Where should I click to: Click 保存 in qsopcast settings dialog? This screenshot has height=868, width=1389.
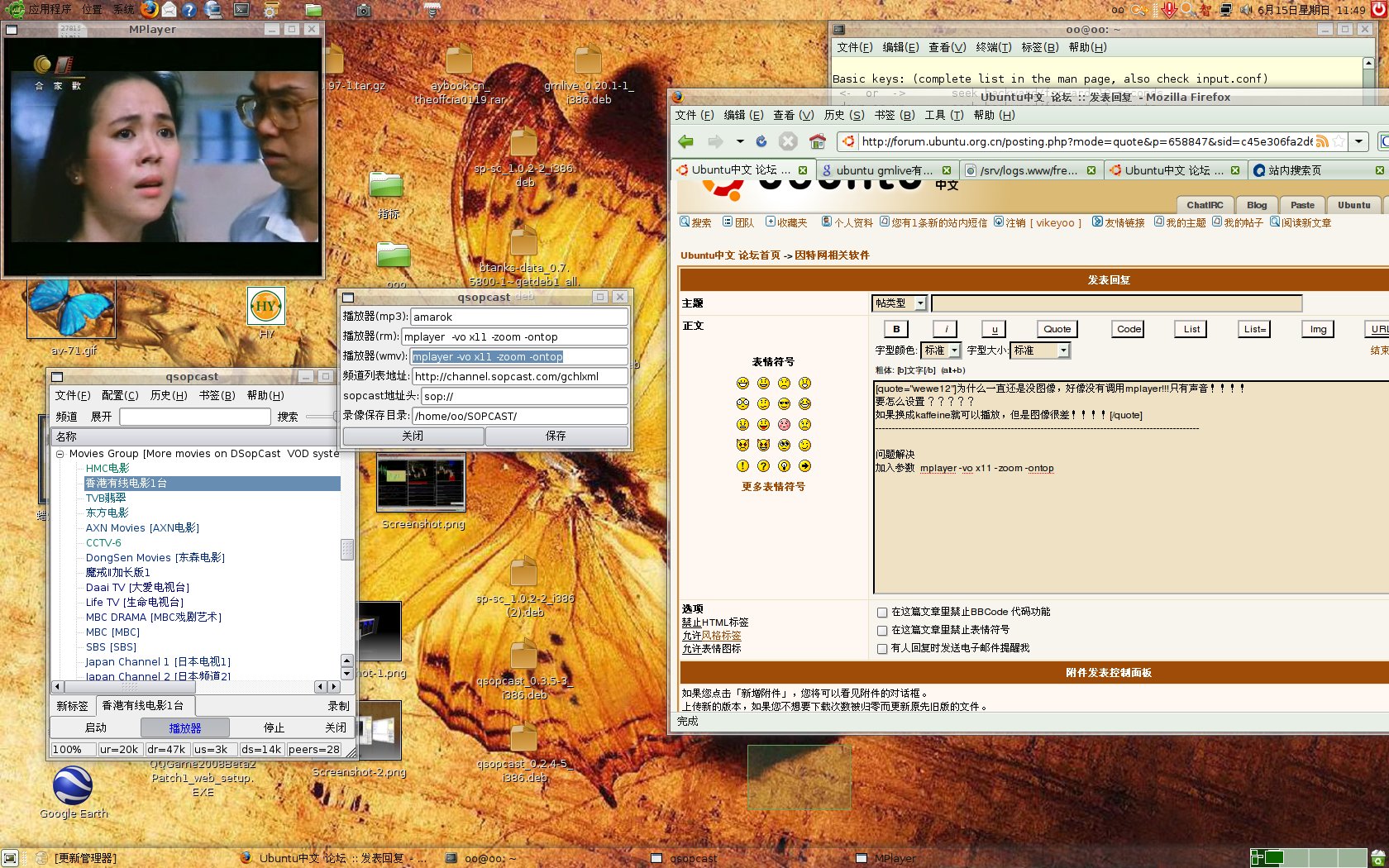tap(556, 436)
